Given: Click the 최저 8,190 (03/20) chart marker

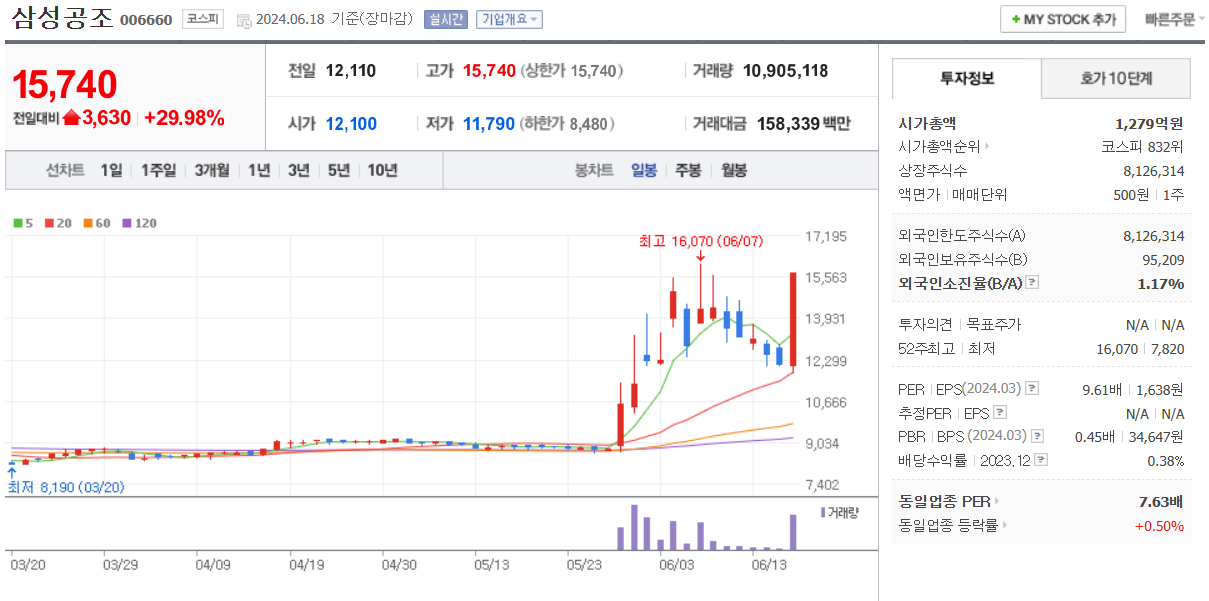Looking at the screenshot, I should tap(66, 487).
